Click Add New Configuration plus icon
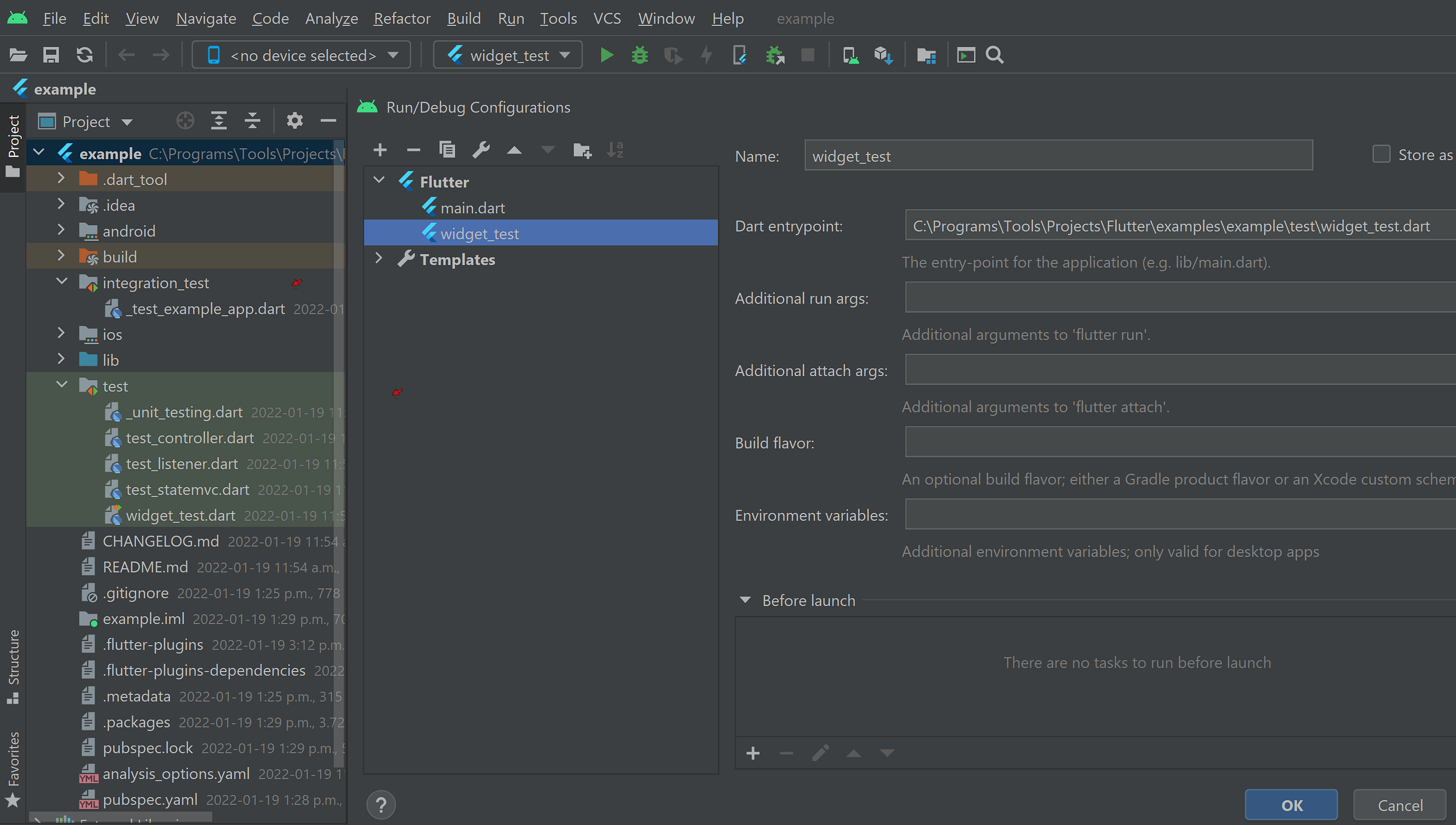Screen dimensions: 1456x825 pyautogui.click(x=380, y=150)
